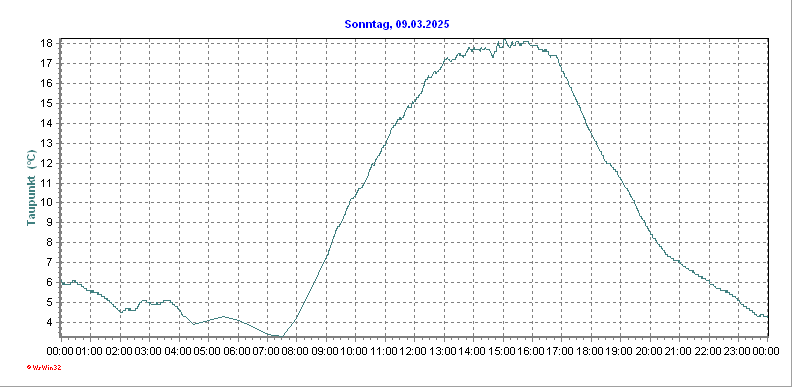Click the Taupunkt (°C) axis label
This screenshot has height=387, width=792.
(x=31, y=187)
